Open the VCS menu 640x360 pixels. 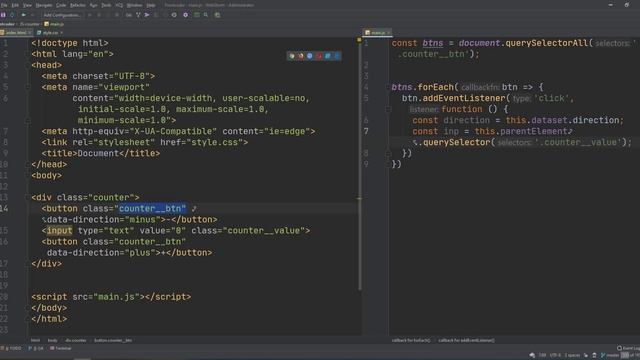119,5
